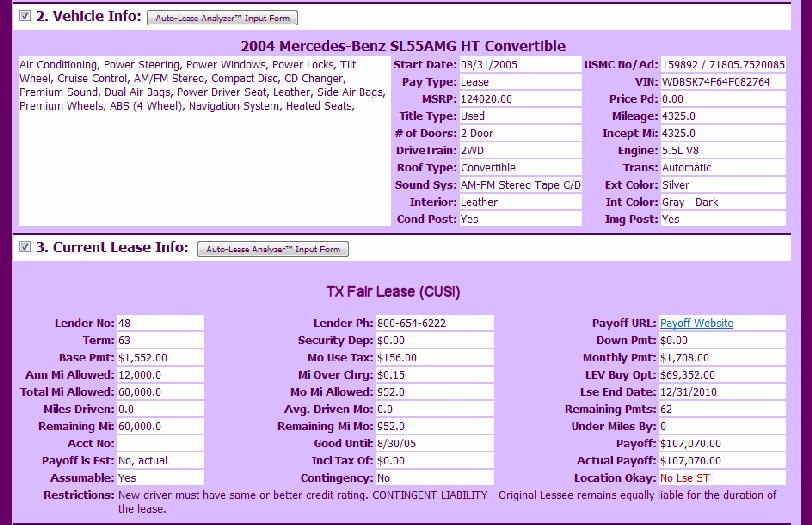The image size is (812, 525).
Task: Click the Interior value Leather
Action: pos(520,202)
